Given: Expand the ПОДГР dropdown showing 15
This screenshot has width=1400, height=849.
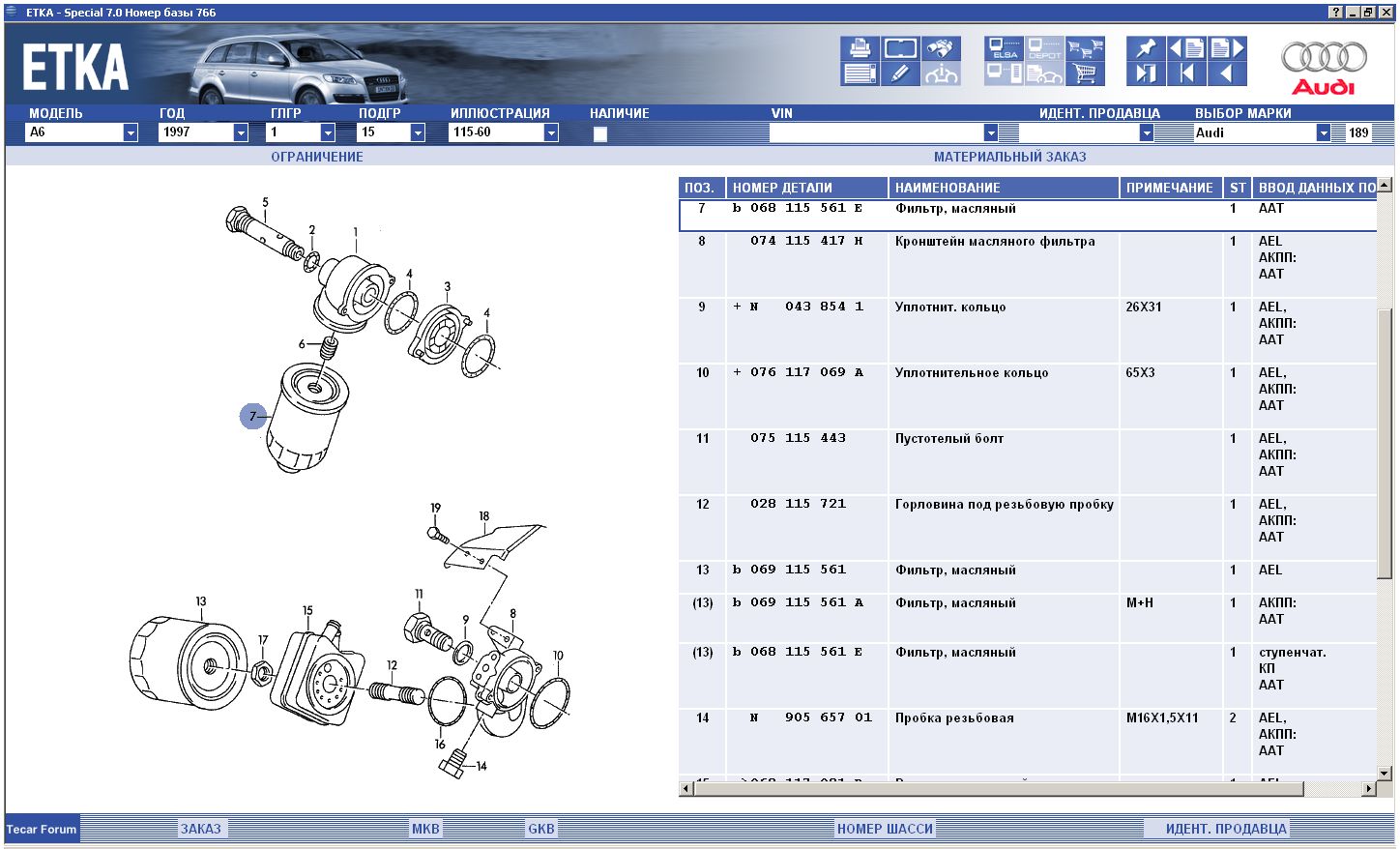Looking at the screenshot, I should point(418,132).
